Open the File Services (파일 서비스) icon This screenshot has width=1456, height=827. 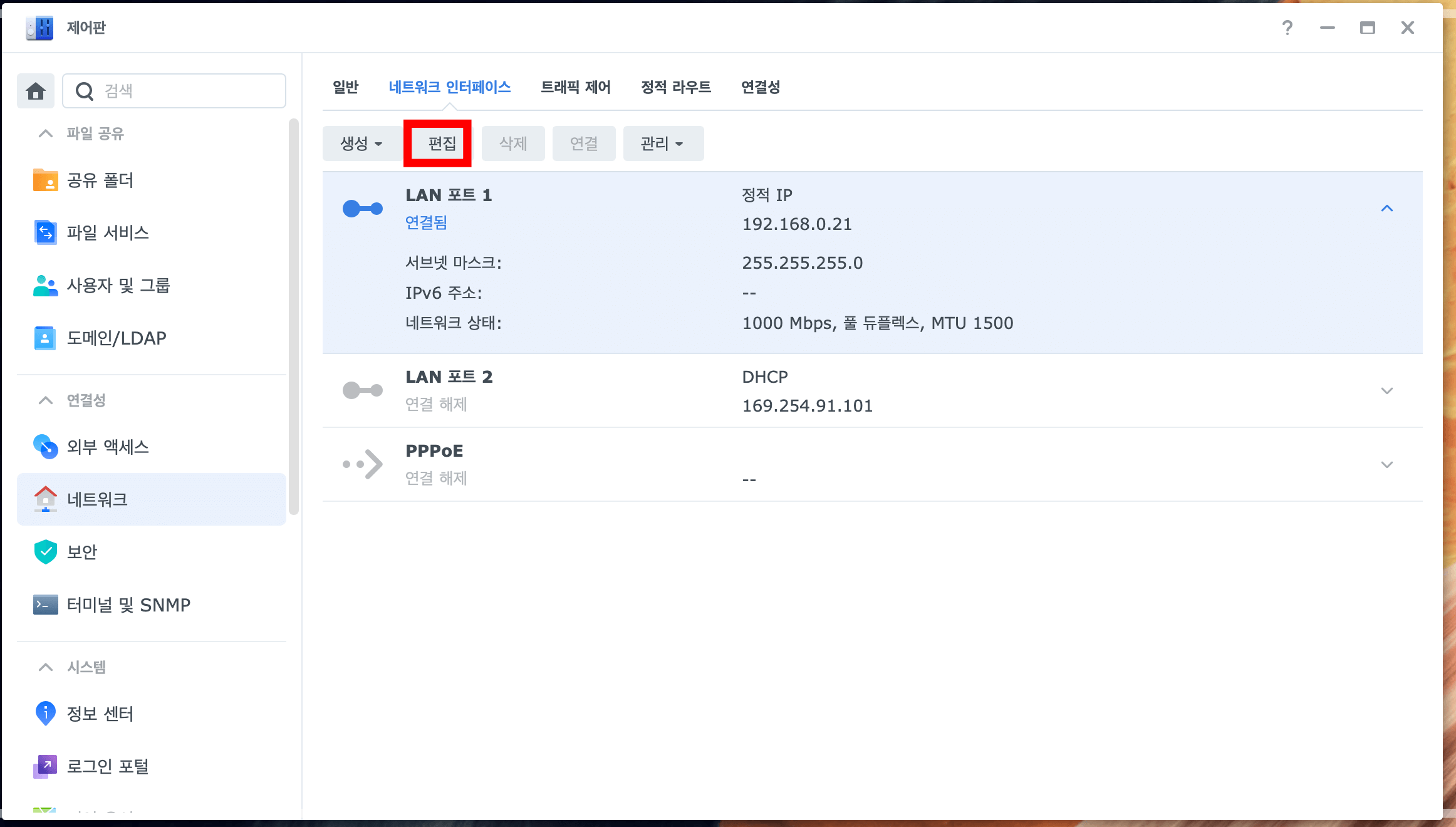[45, 232]
